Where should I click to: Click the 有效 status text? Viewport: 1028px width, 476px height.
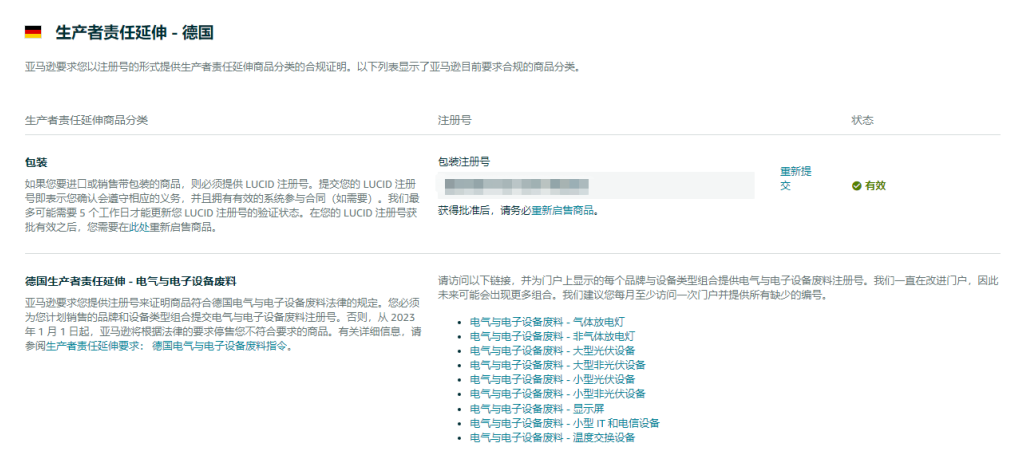pos(875,186)
